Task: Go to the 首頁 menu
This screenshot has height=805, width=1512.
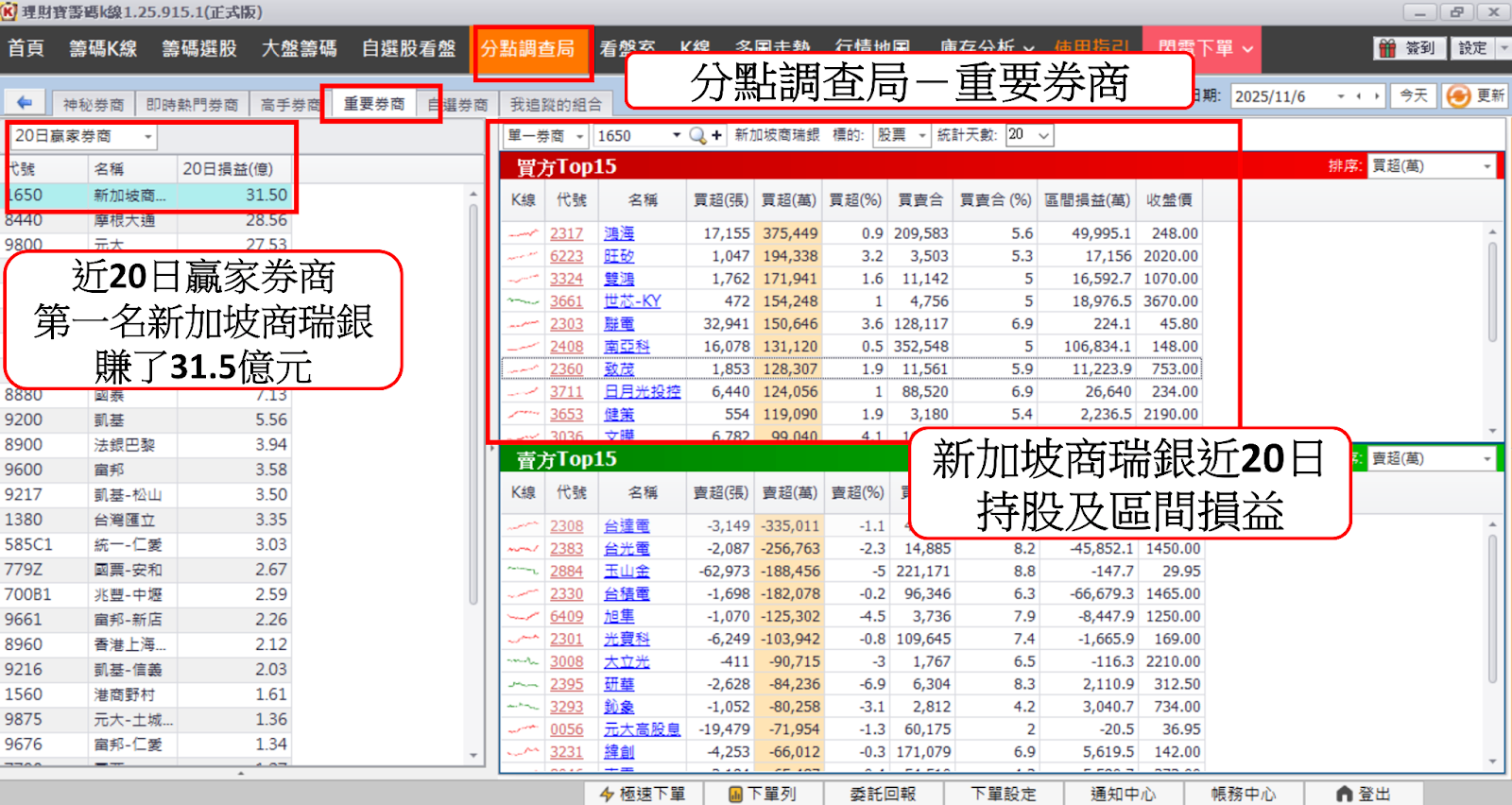Action: click(26, 48)
